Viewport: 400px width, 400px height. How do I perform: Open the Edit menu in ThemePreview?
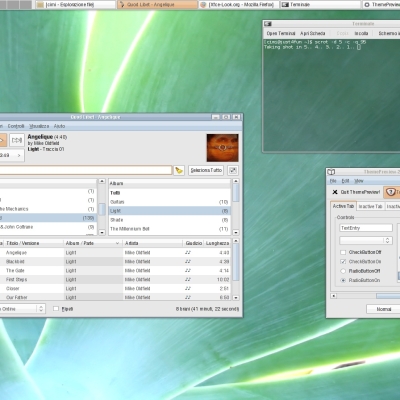[x=345, y=181]
